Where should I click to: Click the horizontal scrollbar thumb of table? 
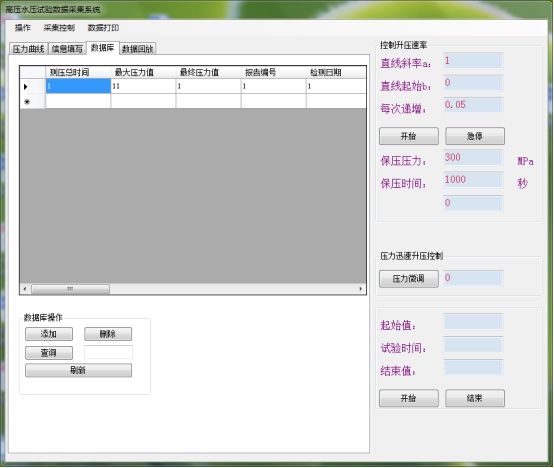pyautogui.click(x=70, y=289)
